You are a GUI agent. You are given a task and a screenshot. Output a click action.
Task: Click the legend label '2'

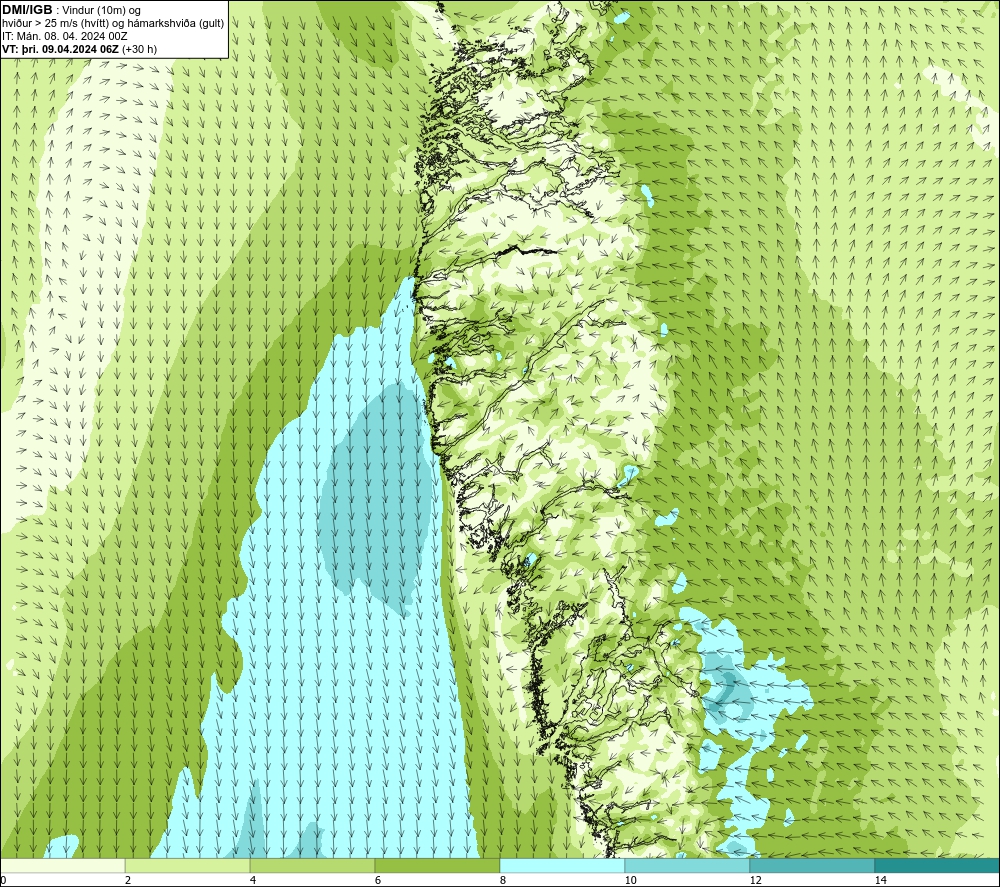pyautogui.click(x=128, y=880)
